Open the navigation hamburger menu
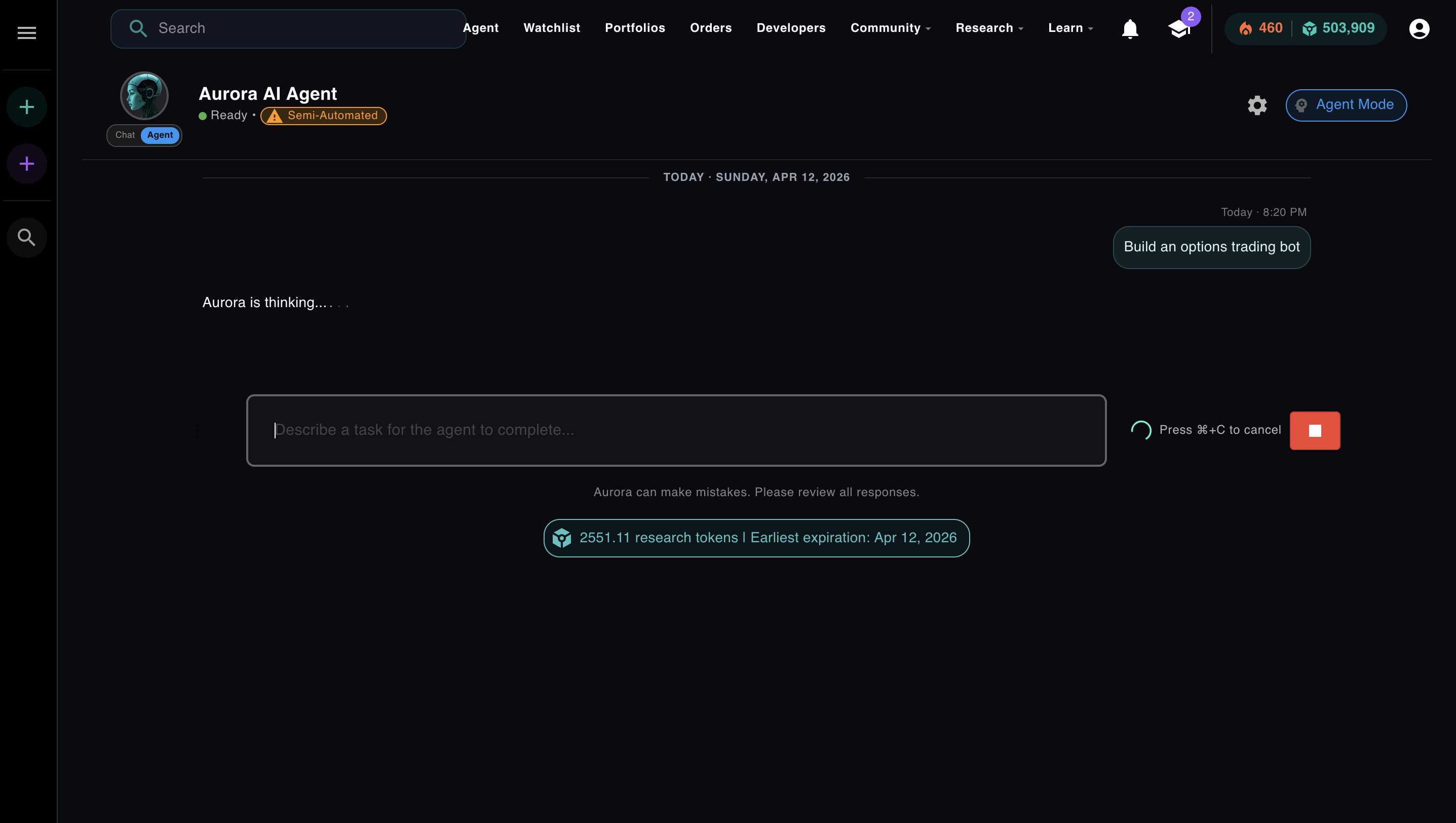The height and width of the screenshot is (823, 1456). (x=26, y=33)
